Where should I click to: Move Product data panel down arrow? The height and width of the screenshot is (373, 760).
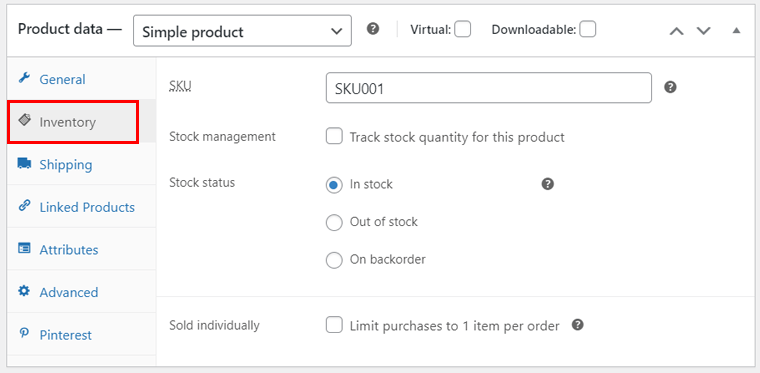click(703, 31)
